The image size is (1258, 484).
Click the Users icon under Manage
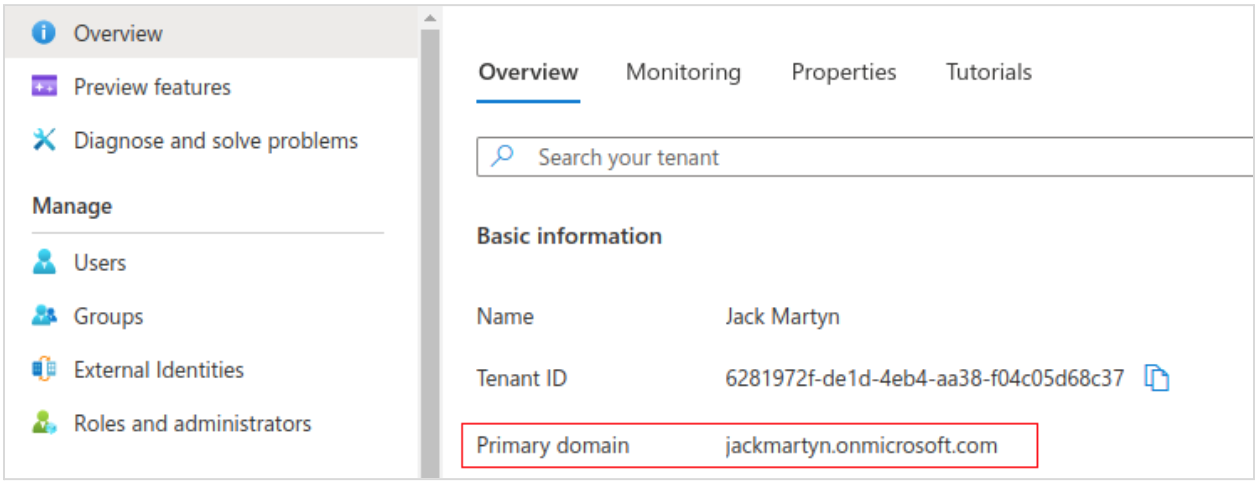tap(44, 263)
